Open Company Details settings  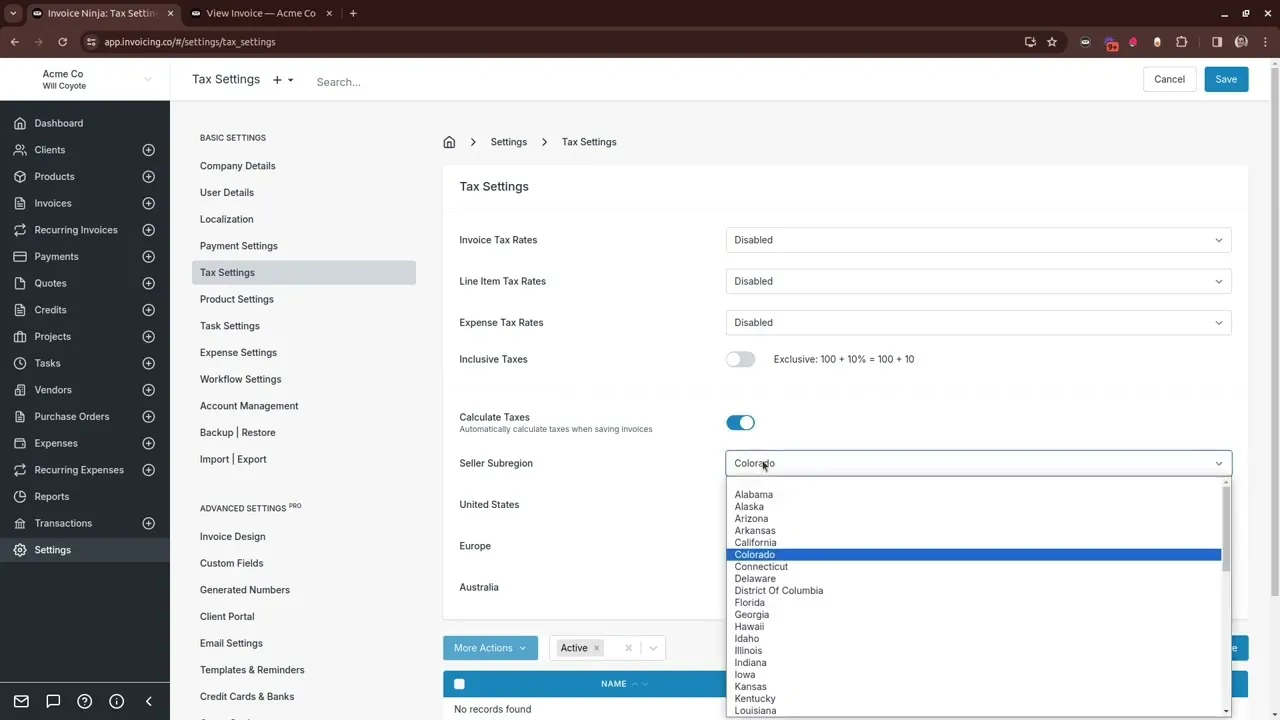coord(238,166)
